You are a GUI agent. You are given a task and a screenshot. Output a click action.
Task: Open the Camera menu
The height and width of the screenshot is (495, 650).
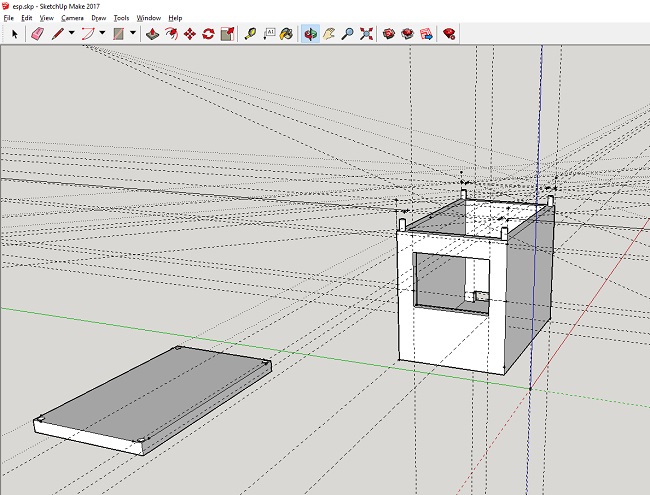[72, 18]
